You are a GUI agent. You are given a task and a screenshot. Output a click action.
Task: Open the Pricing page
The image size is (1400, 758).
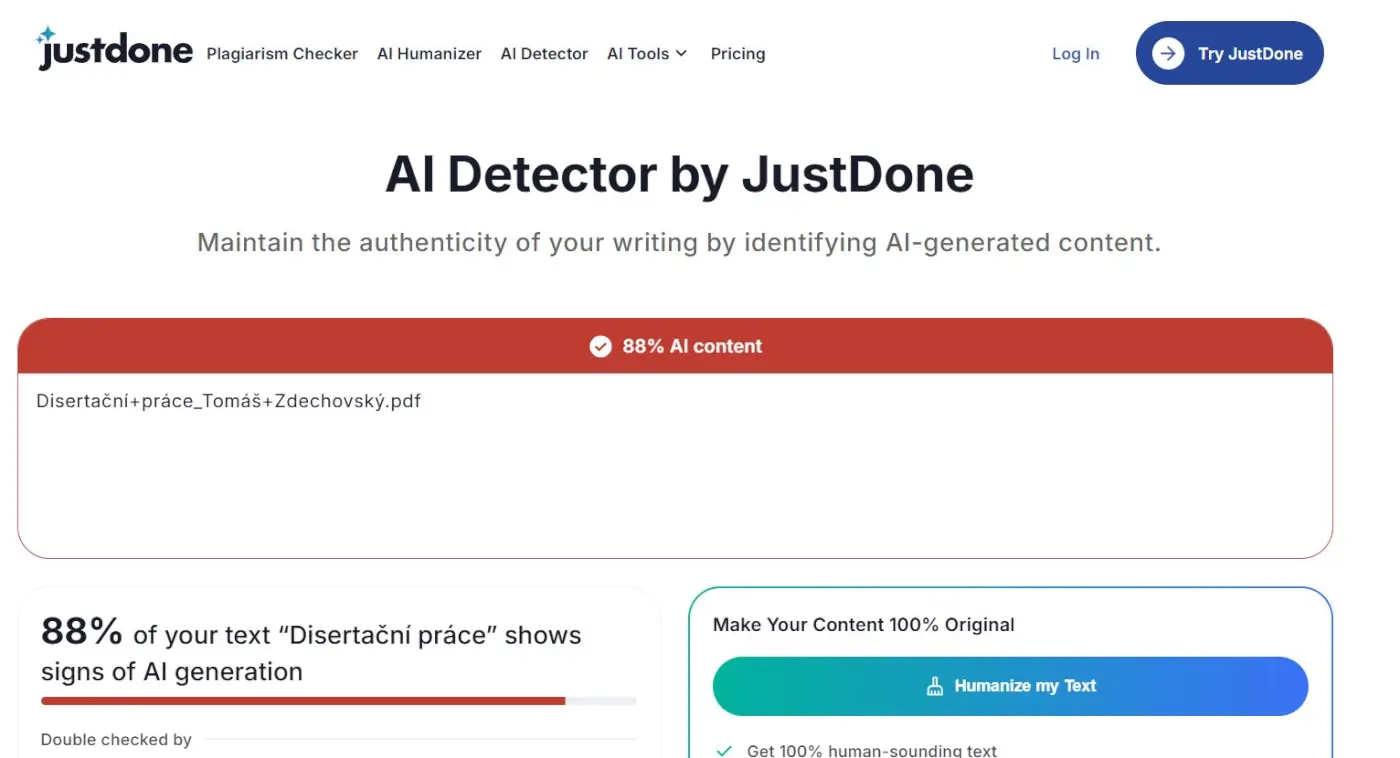tap(738, 54)
